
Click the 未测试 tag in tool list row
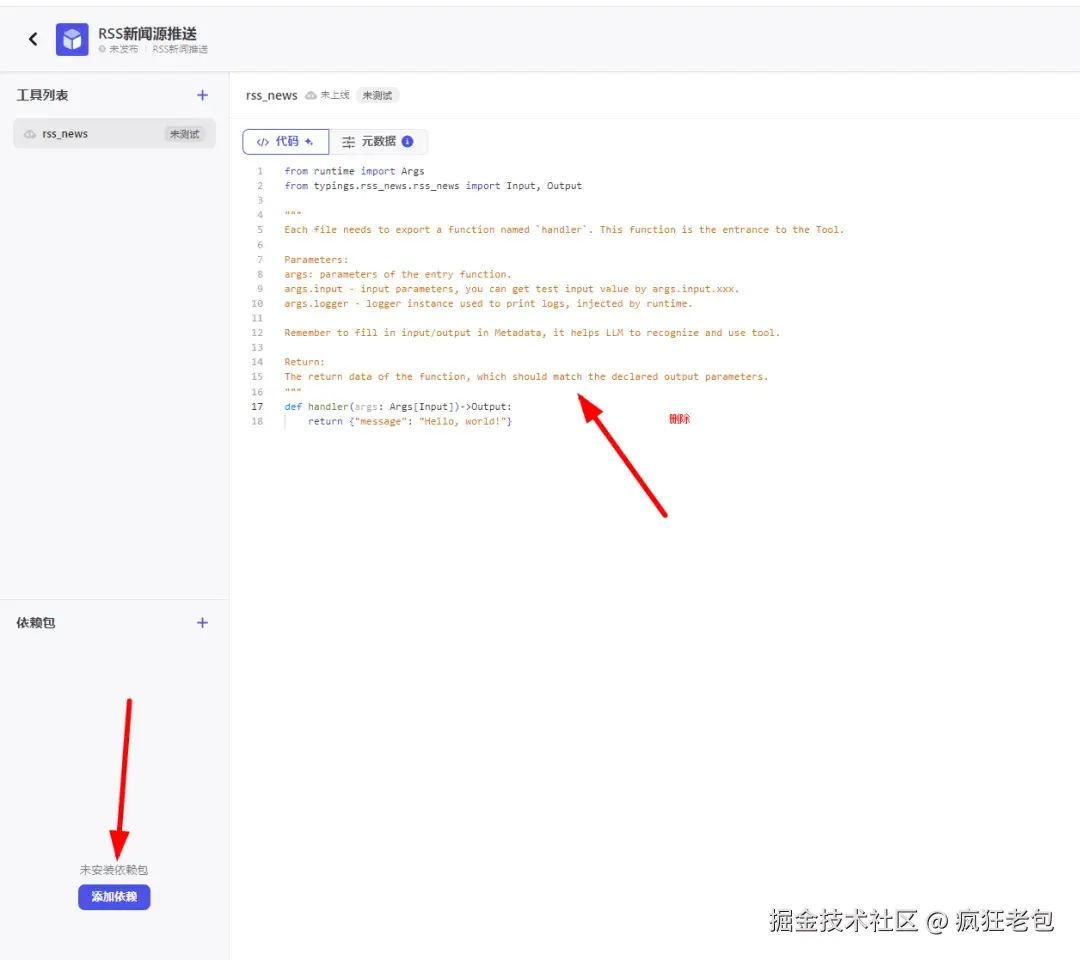(x=185, y=134)
